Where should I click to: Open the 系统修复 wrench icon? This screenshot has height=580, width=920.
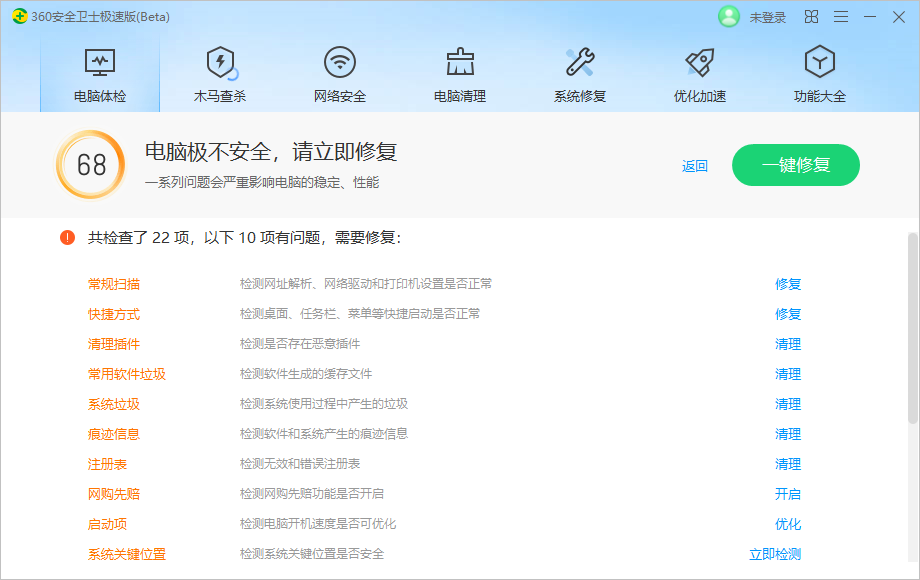[x=580, y=62]
